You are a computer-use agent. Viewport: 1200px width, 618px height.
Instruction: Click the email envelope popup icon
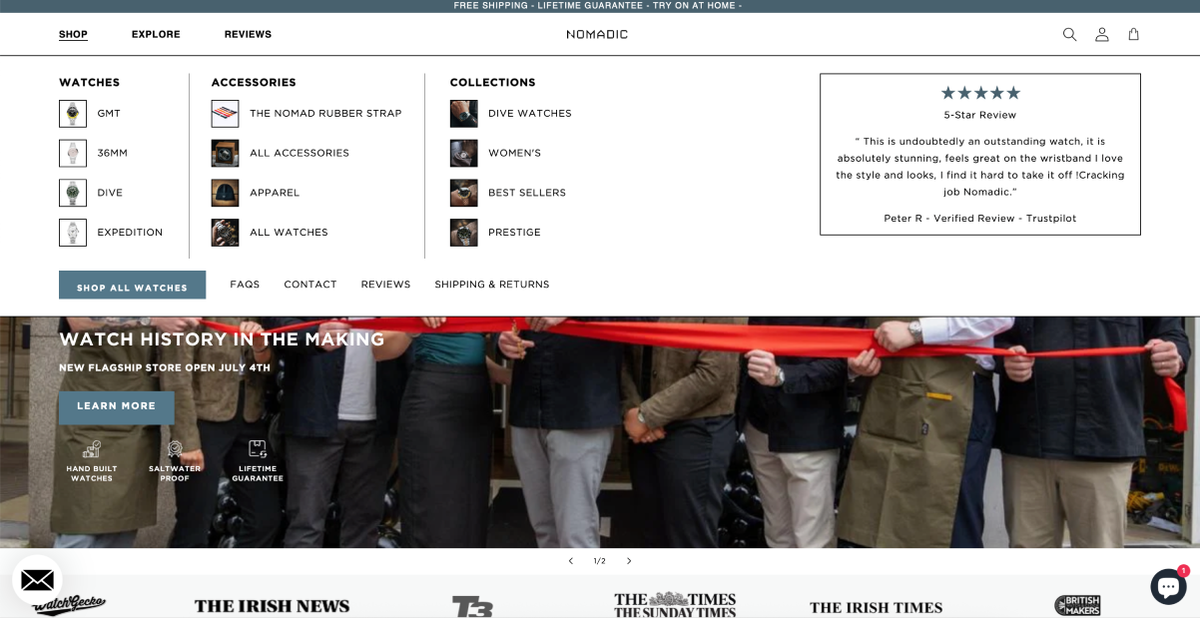pyautogui.click(x=37, y=580)
